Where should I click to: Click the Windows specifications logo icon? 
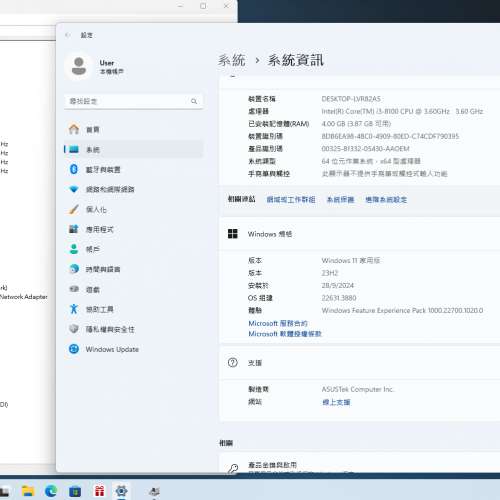click(233, 234)
